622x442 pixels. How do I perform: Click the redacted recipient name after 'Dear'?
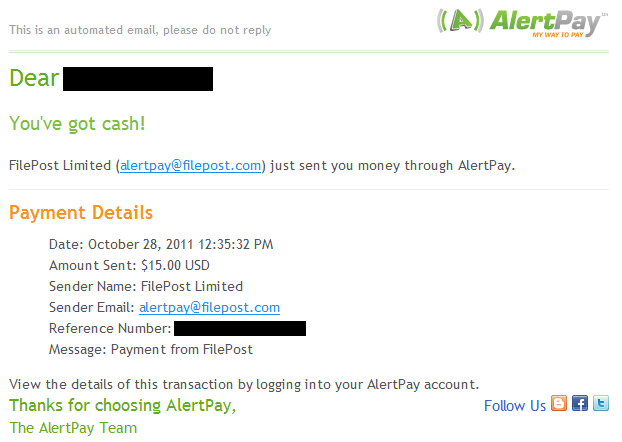pos(138,78)
